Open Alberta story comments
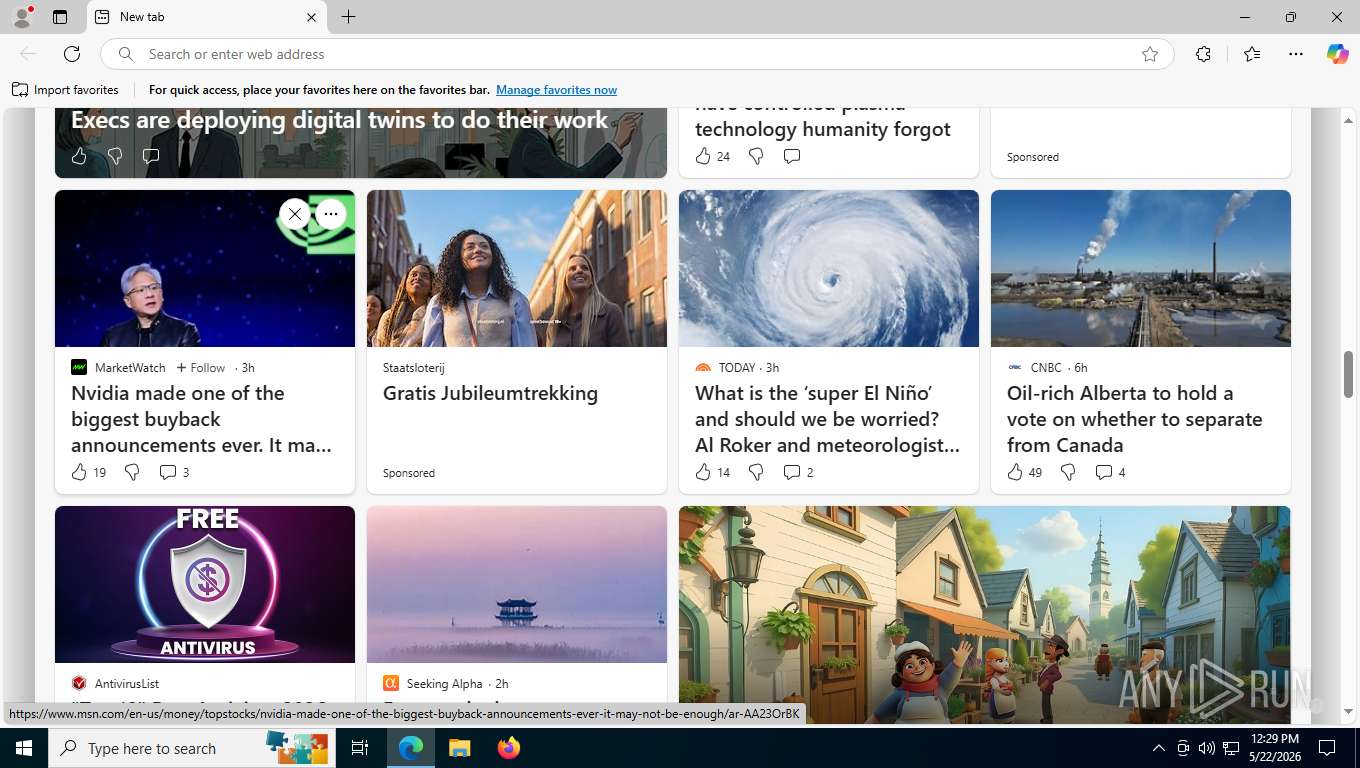Image resolution: width=1360 pixels, height=768 pixels. [x=1110, y=472]
